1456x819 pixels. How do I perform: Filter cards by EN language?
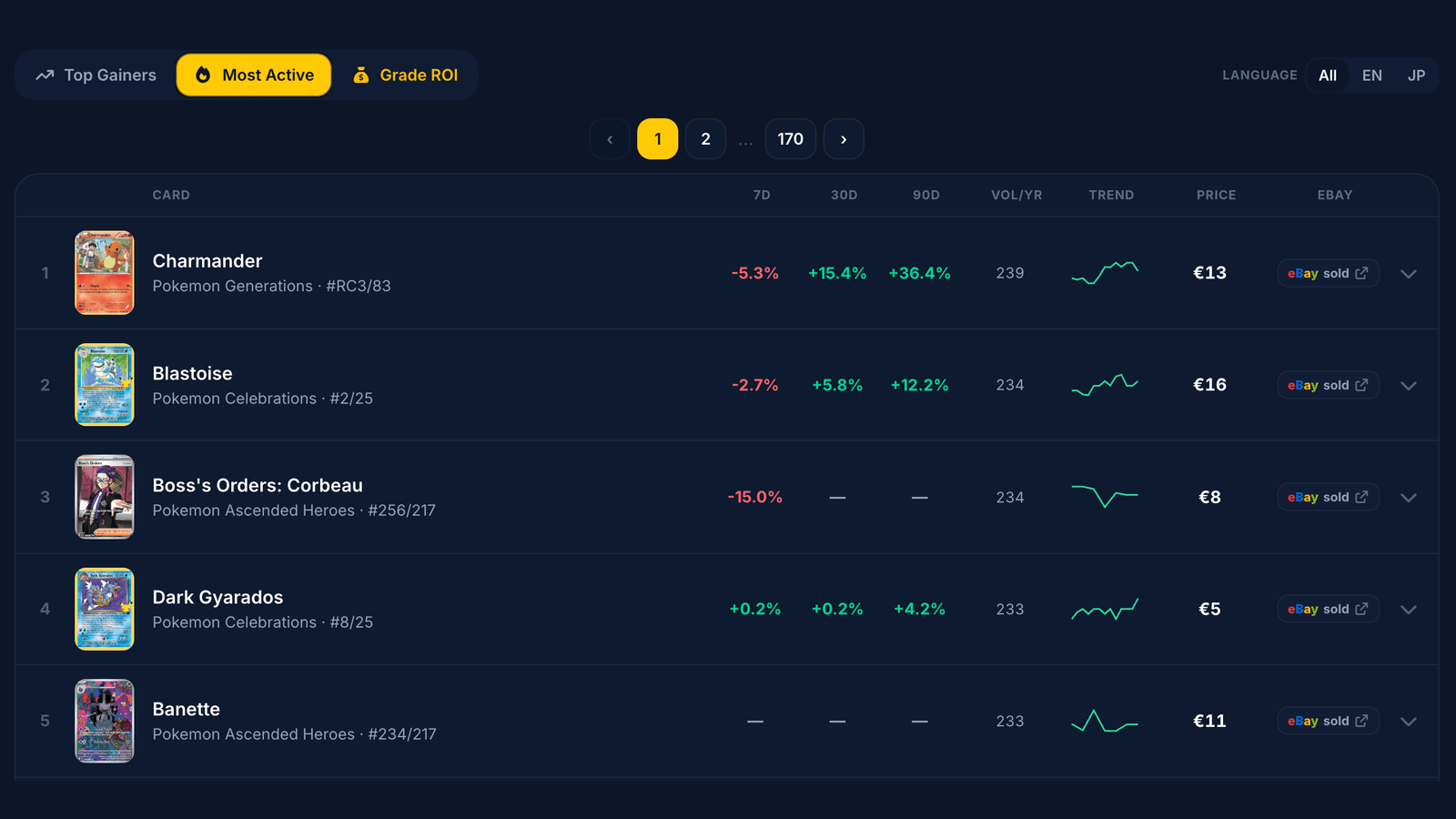[x=1371, y=76]
